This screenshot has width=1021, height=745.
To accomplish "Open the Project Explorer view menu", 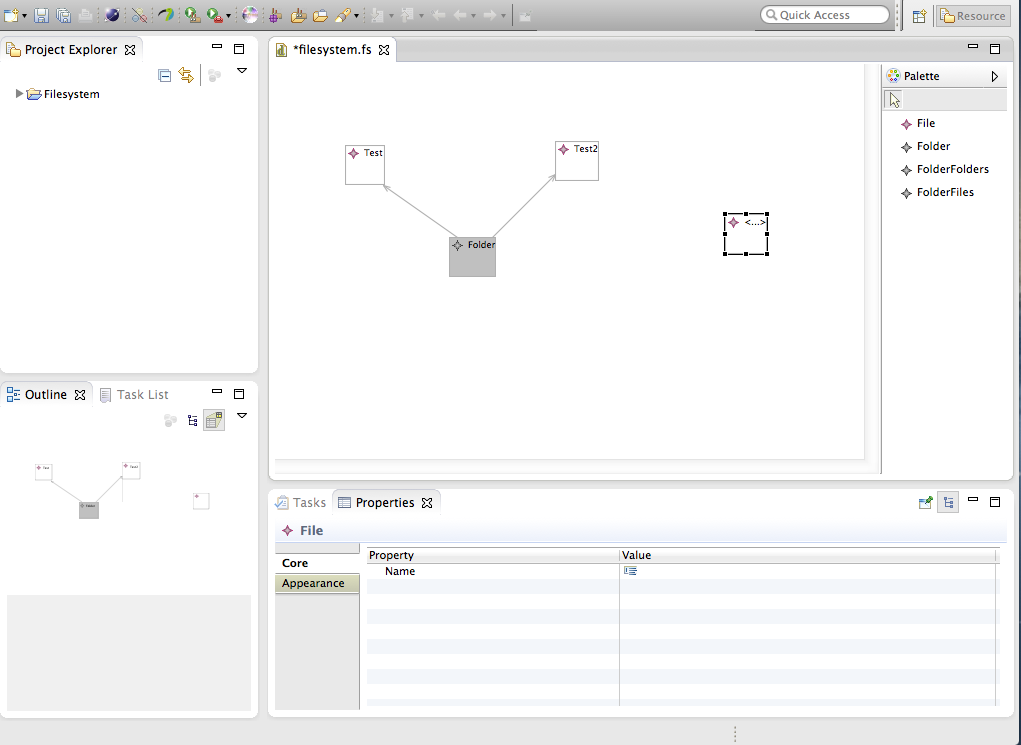I will coord(242,70).
